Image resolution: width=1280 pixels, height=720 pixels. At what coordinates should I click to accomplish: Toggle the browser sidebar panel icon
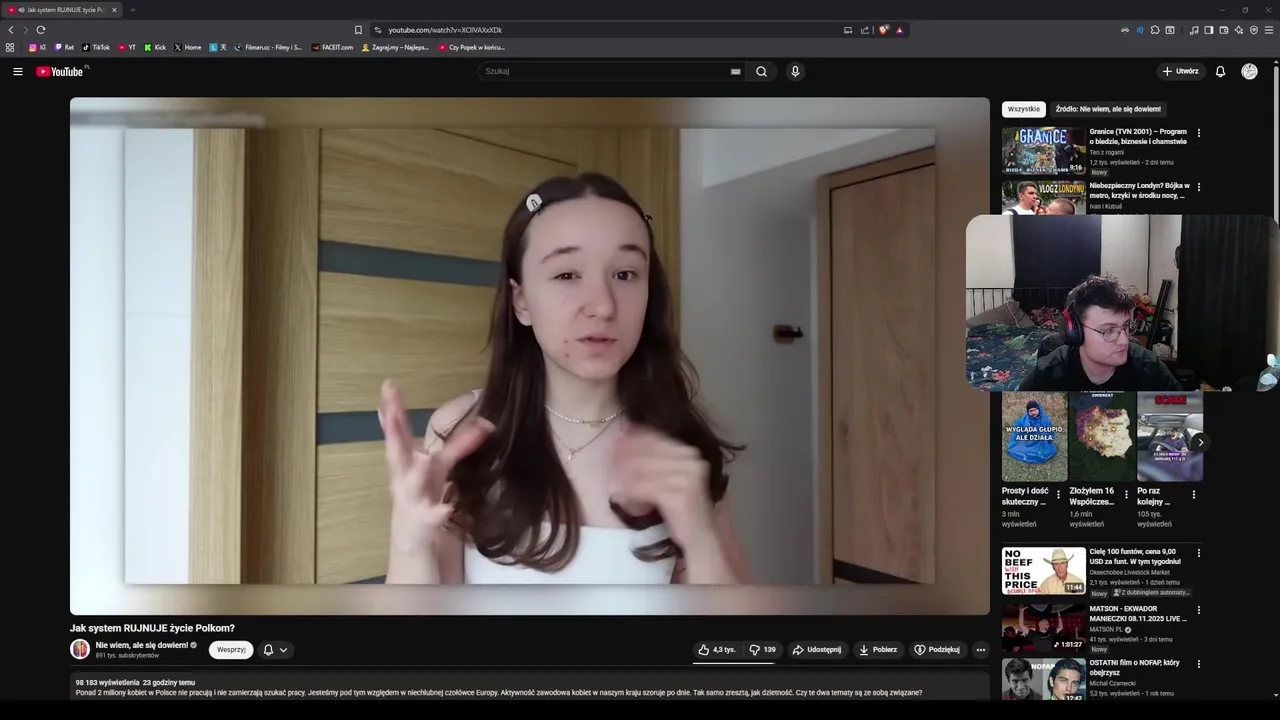pos(1208,30)
